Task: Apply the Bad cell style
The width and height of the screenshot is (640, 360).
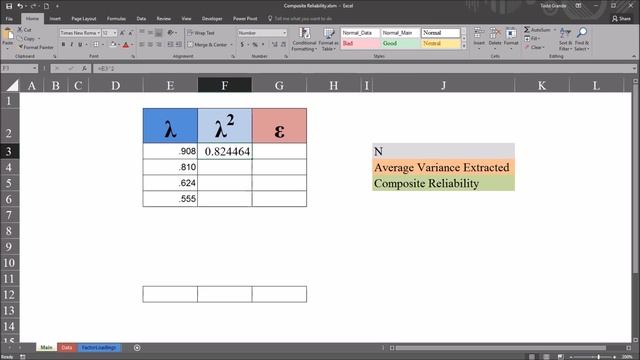Action: pyautogui.click(x=360, y=43)
